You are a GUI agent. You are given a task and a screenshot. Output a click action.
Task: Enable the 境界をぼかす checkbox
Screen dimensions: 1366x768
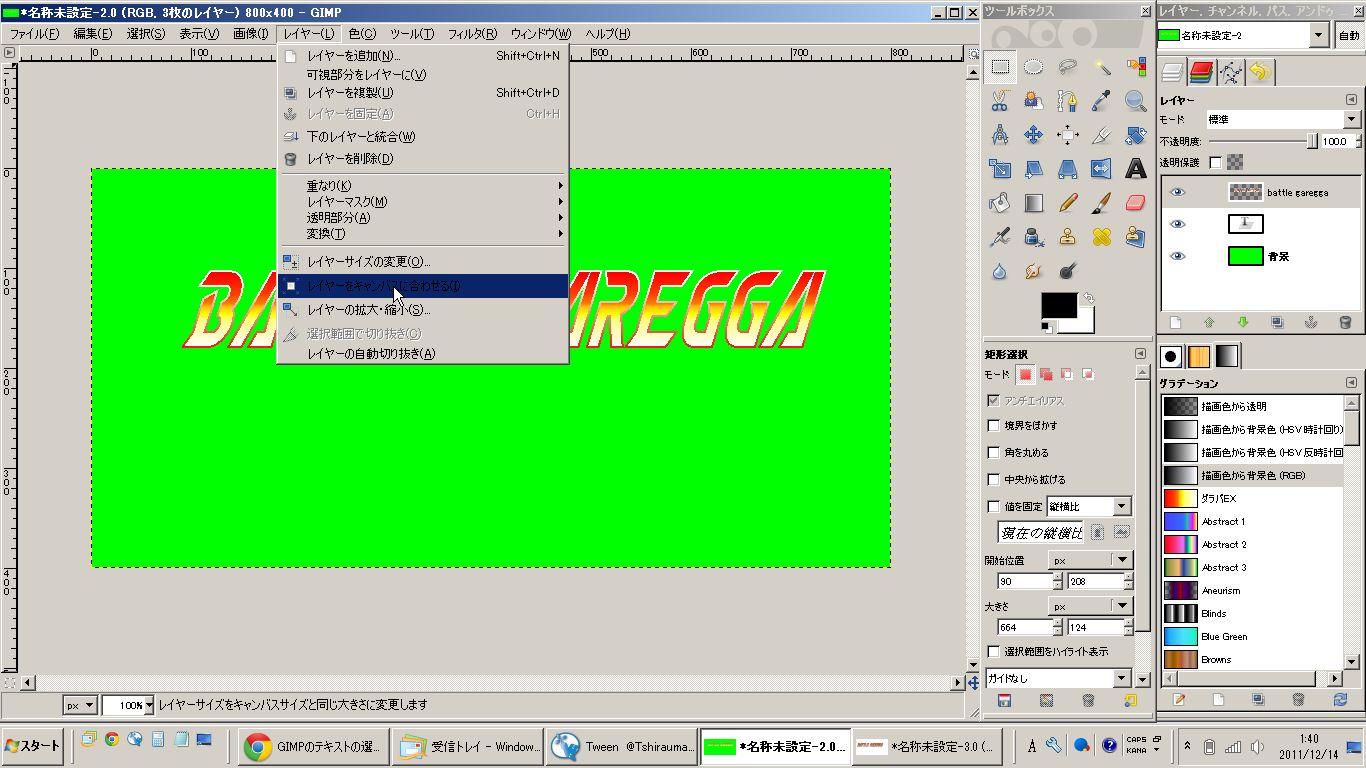pos(994,425)
